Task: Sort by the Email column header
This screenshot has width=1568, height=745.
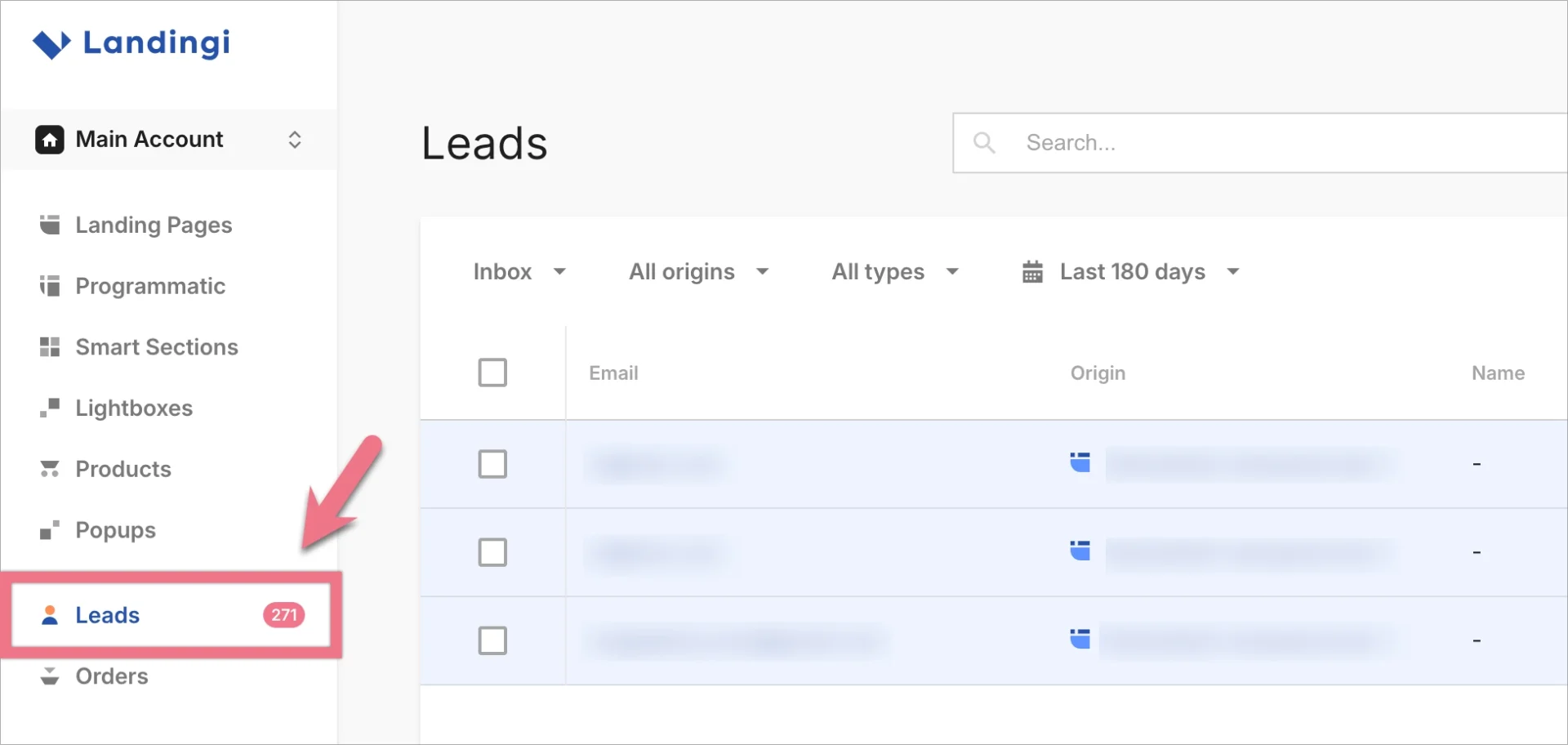Action: pyautogui.click(x=613, y=372)
